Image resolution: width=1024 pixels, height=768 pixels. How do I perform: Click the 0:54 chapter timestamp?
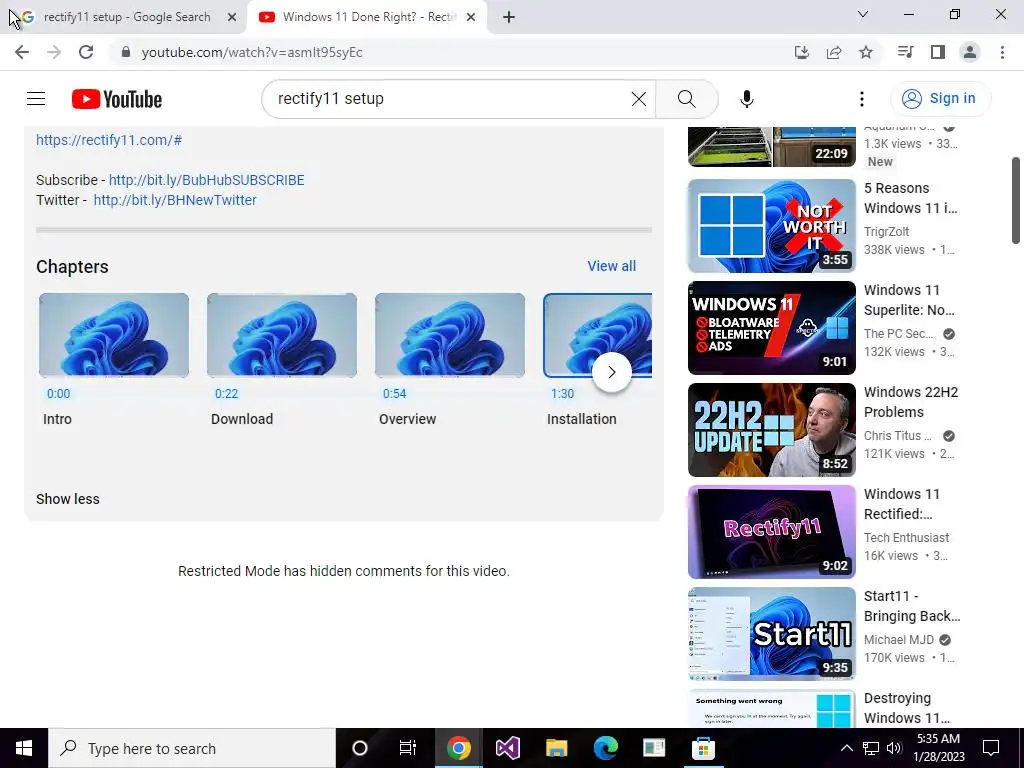(394, 394)
